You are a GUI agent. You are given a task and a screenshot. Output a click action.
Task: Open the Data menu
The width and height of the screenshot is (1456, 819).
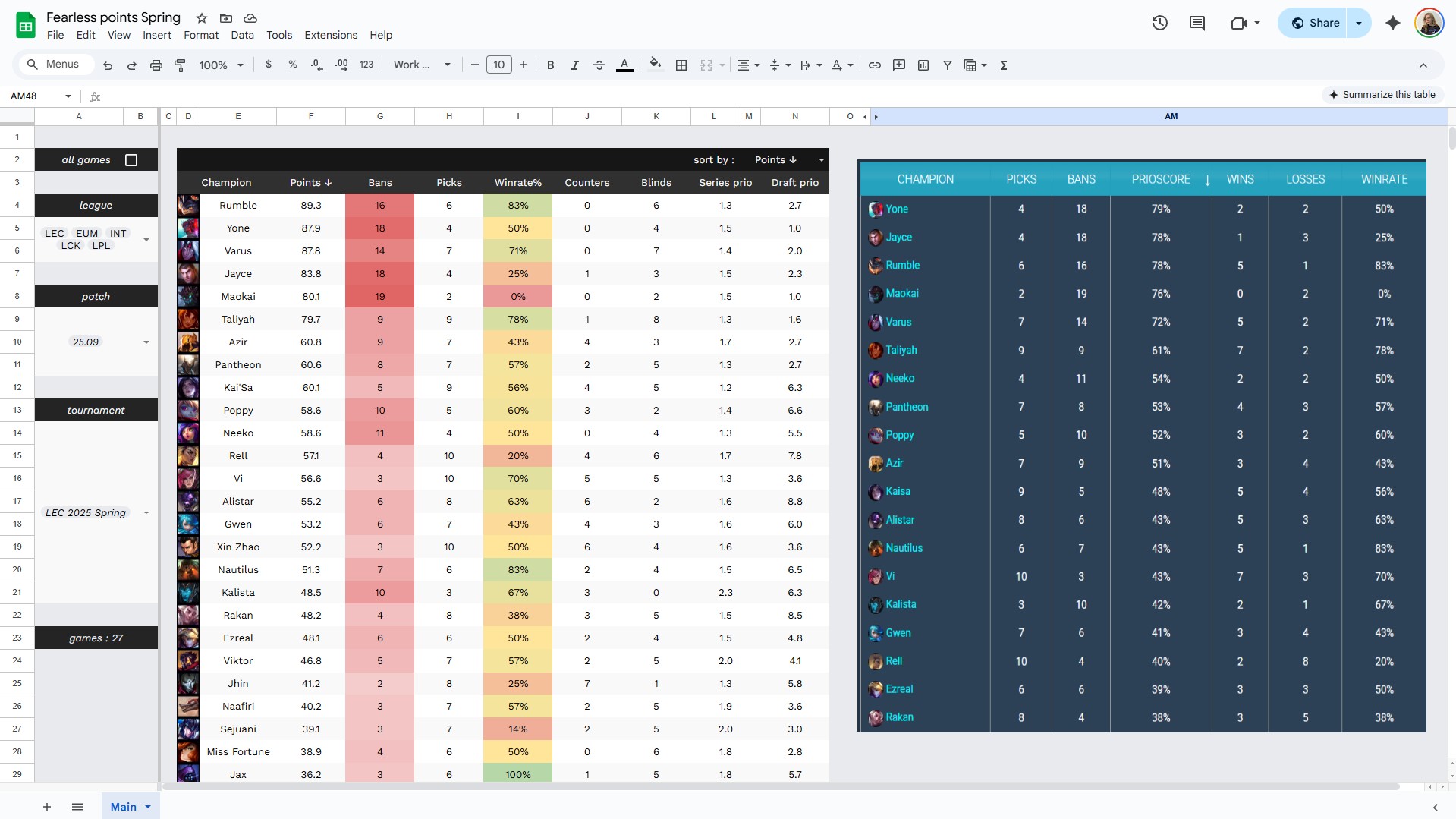243,35
